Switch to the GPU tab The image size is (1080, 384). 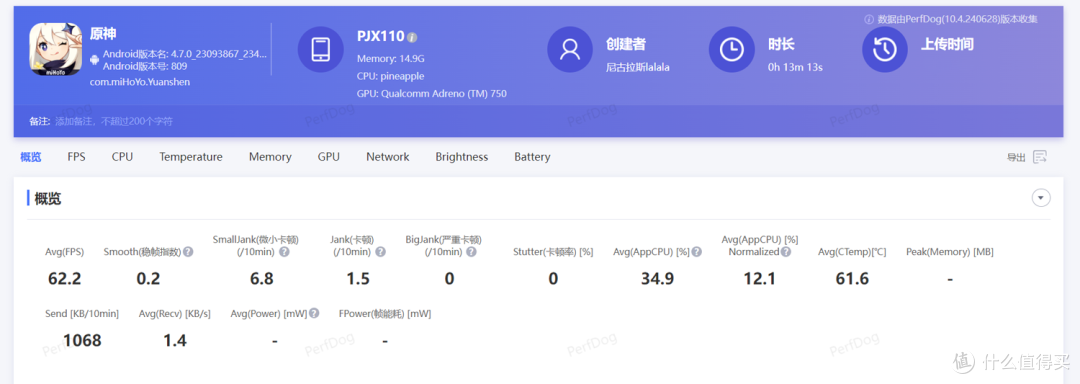(329, 157)
